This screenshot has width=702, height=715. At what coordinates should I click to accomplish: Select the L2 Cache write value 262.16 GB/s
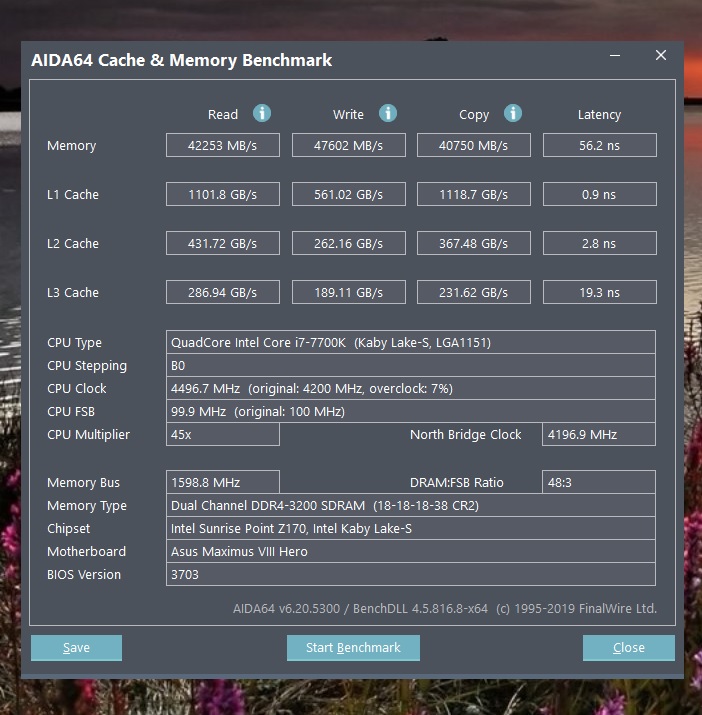pos(348,243)
